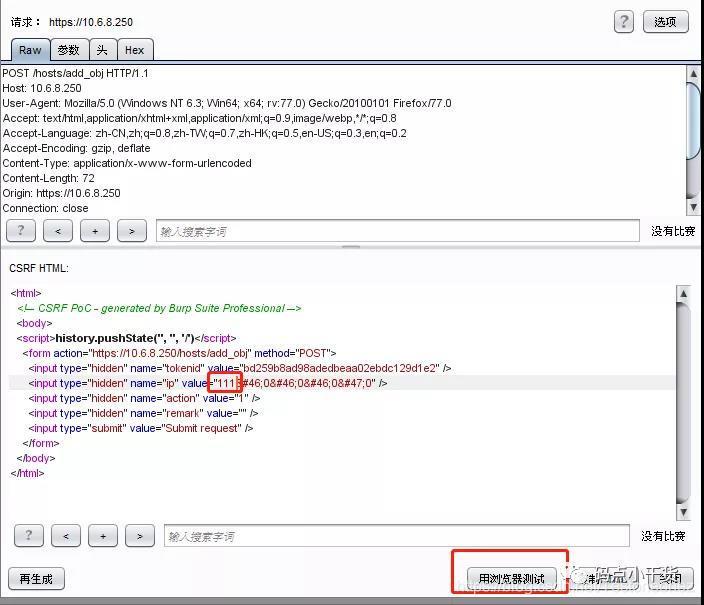The image size is (704, 605).
Task: Click the CSRF HTML scrollbar up arrow
Action: (x=683, y=293)
